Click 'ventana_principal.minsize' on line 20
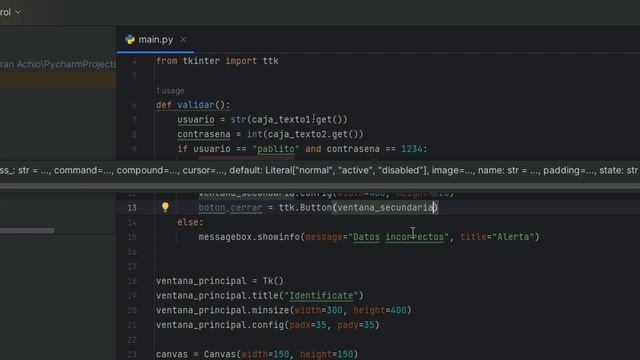This screenshot has width=640, height=360. (x=222, y=310)
